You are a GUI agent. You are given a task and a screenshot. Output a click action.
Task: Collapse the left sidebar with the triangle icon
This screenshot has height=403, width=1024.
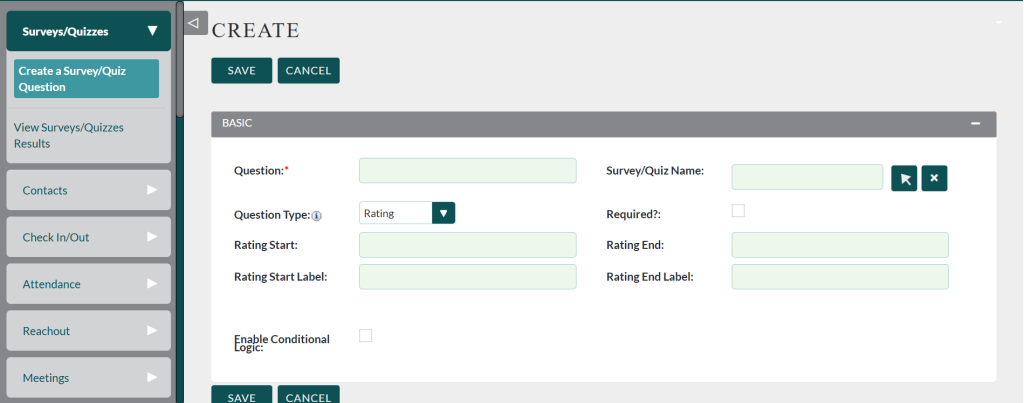tap(195, 22)
